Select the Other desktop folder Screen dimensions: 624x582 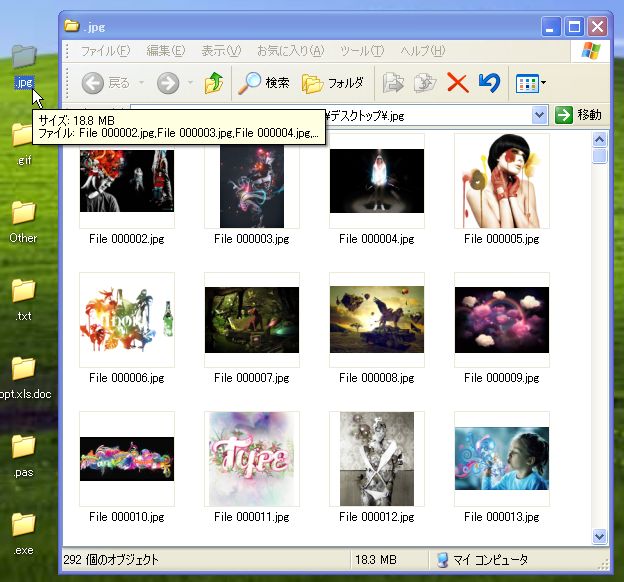[x=23, y=222]
